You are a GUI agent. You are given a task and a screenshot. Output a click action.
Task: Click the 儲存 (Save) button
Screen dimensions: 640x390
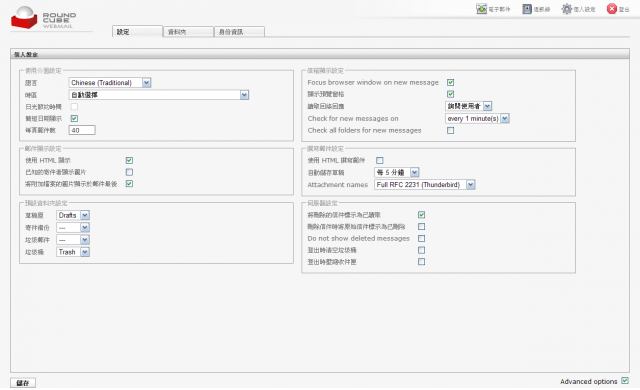[x=23, y=383]
